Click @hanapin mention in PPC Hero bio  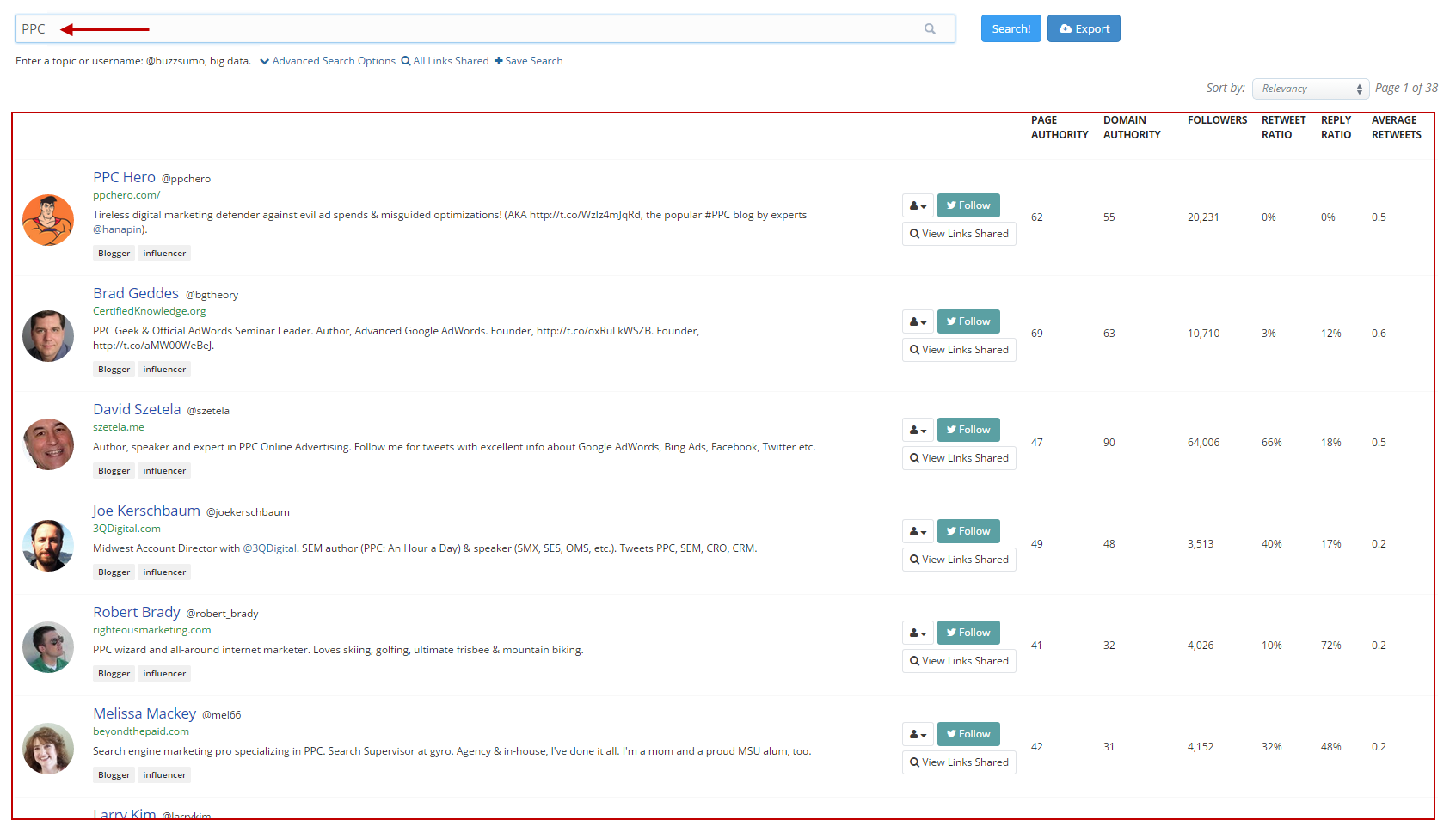click(x=119, y=229)
